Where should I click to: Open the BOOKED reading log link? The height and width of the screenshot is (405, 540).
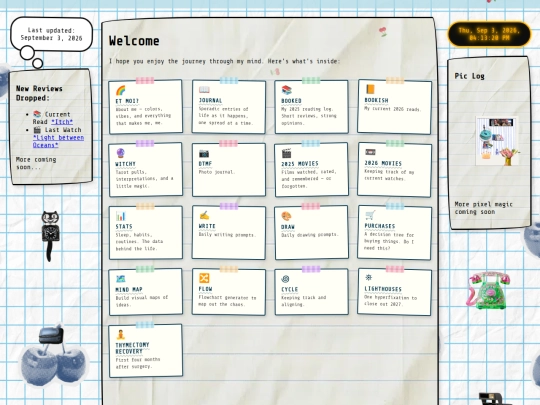[x=291, y=101]
